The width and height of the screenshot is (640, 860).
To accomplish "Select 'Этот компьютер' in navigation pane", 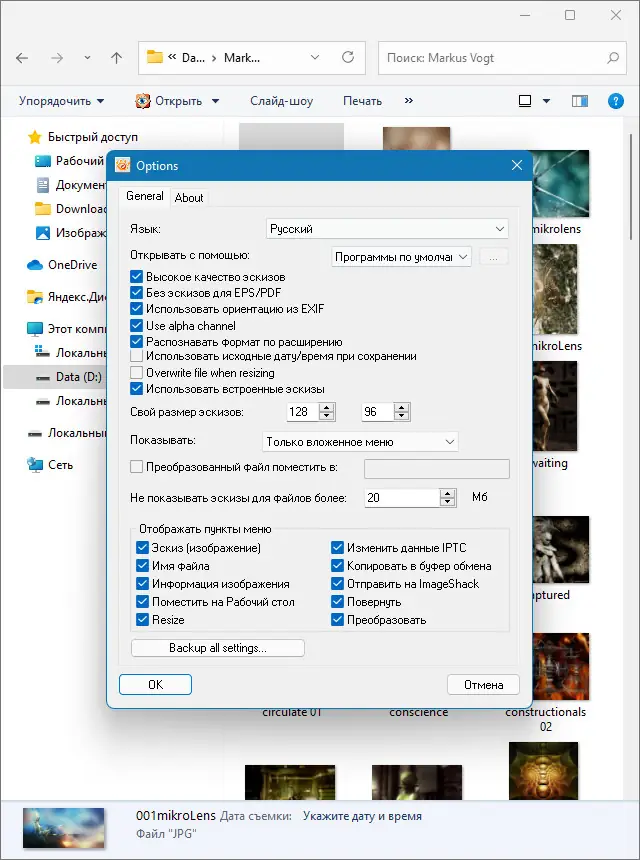I will coord(66,329).
